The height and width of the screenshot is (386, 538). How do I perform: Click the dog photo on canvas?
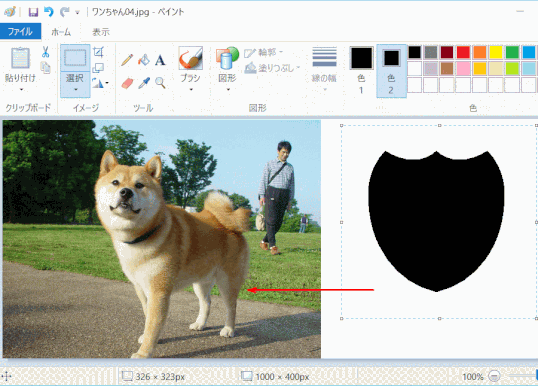[162, 239]
